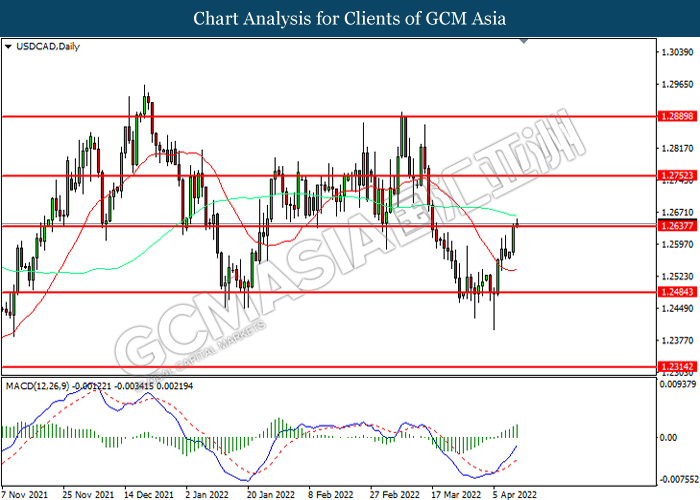This screenshot has height=500, width=700.
Task: Click the 8 Feb 2022 date label
Action: click(x=331, y=495)
